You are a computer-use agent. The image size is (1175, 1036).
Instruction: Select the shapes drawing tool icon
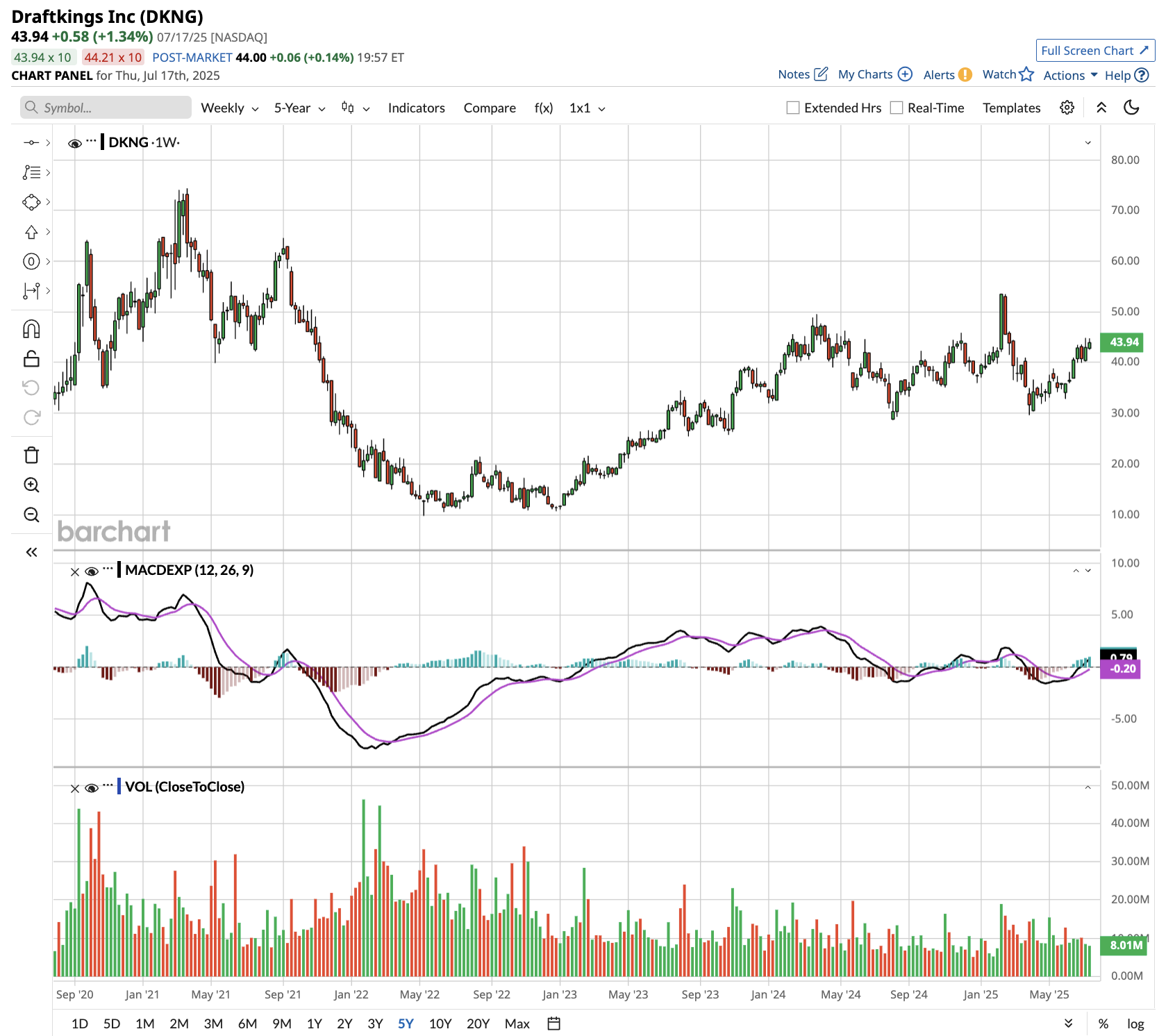pos(31,202)
